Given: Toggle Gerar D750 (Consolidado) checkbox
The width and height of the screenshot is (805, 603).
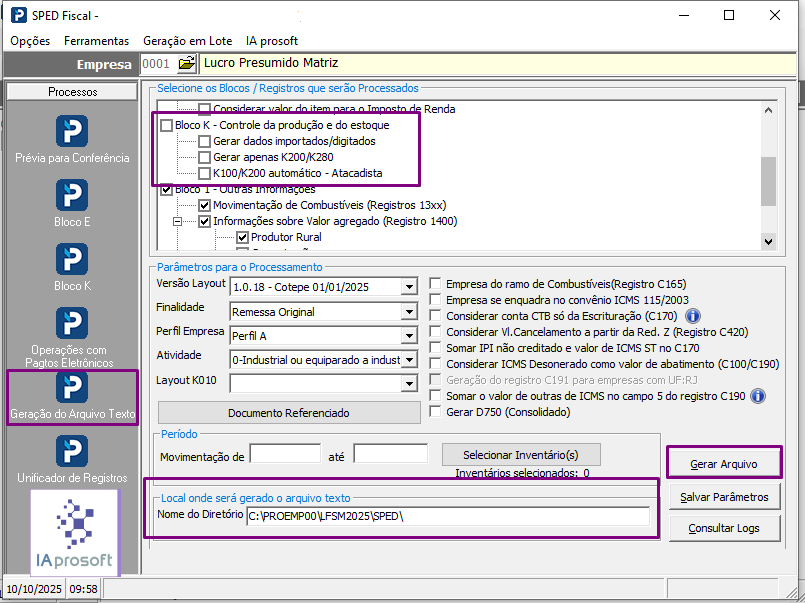Looking at the screenshot, I should coord(435,412).
